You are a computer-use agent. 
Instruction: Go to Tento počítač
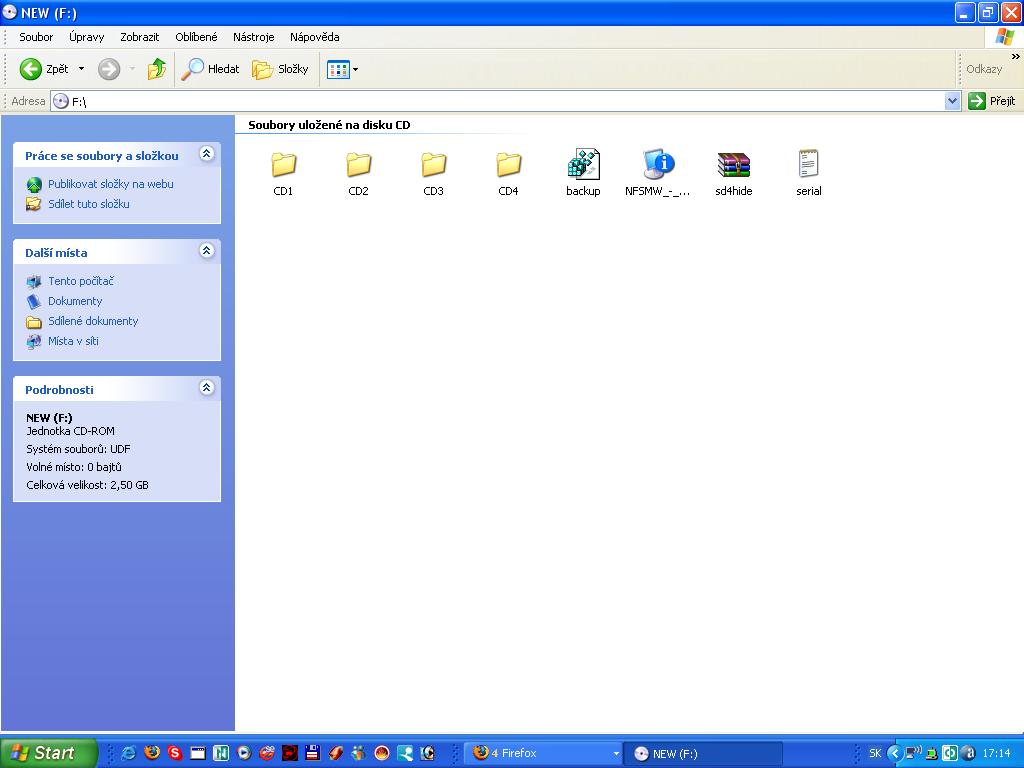point(80,281)
